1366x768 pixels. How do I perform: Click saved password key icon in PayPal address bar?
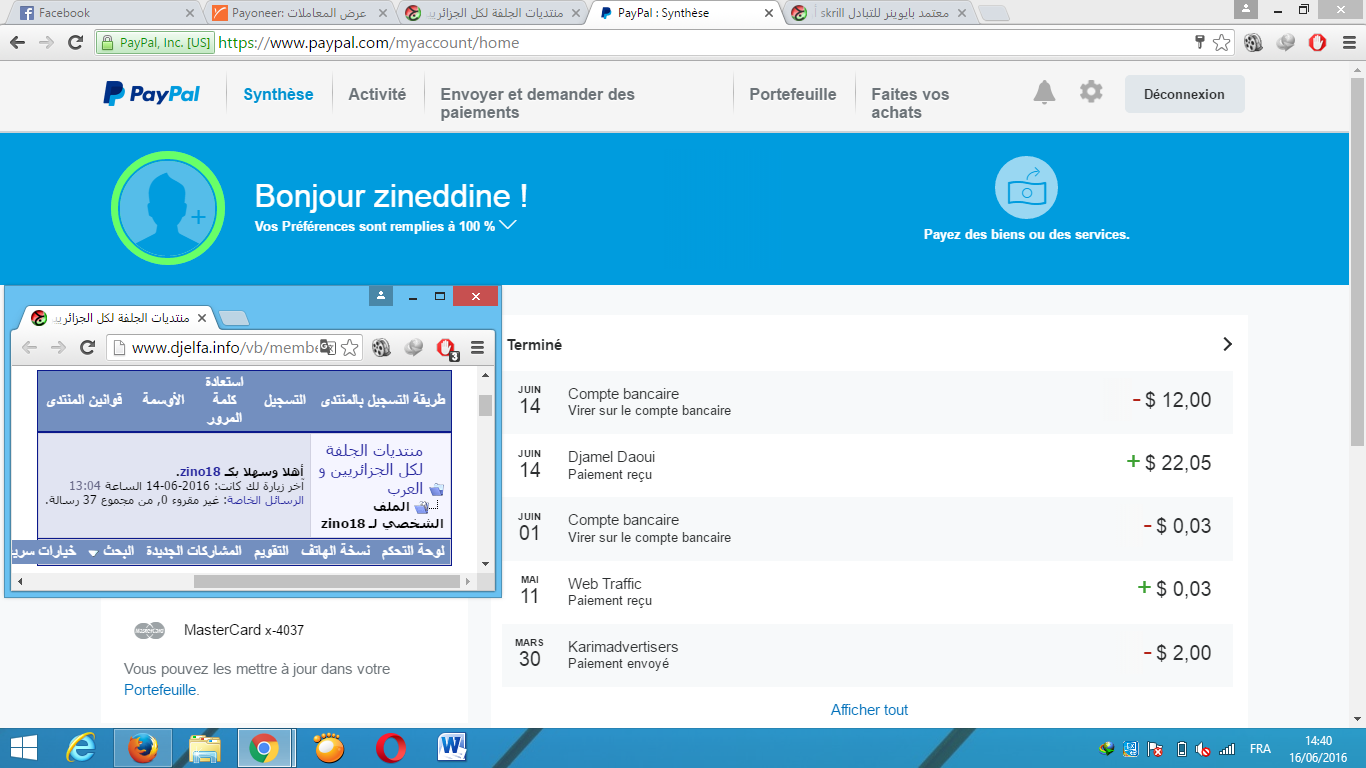[x=1200, y=43]
